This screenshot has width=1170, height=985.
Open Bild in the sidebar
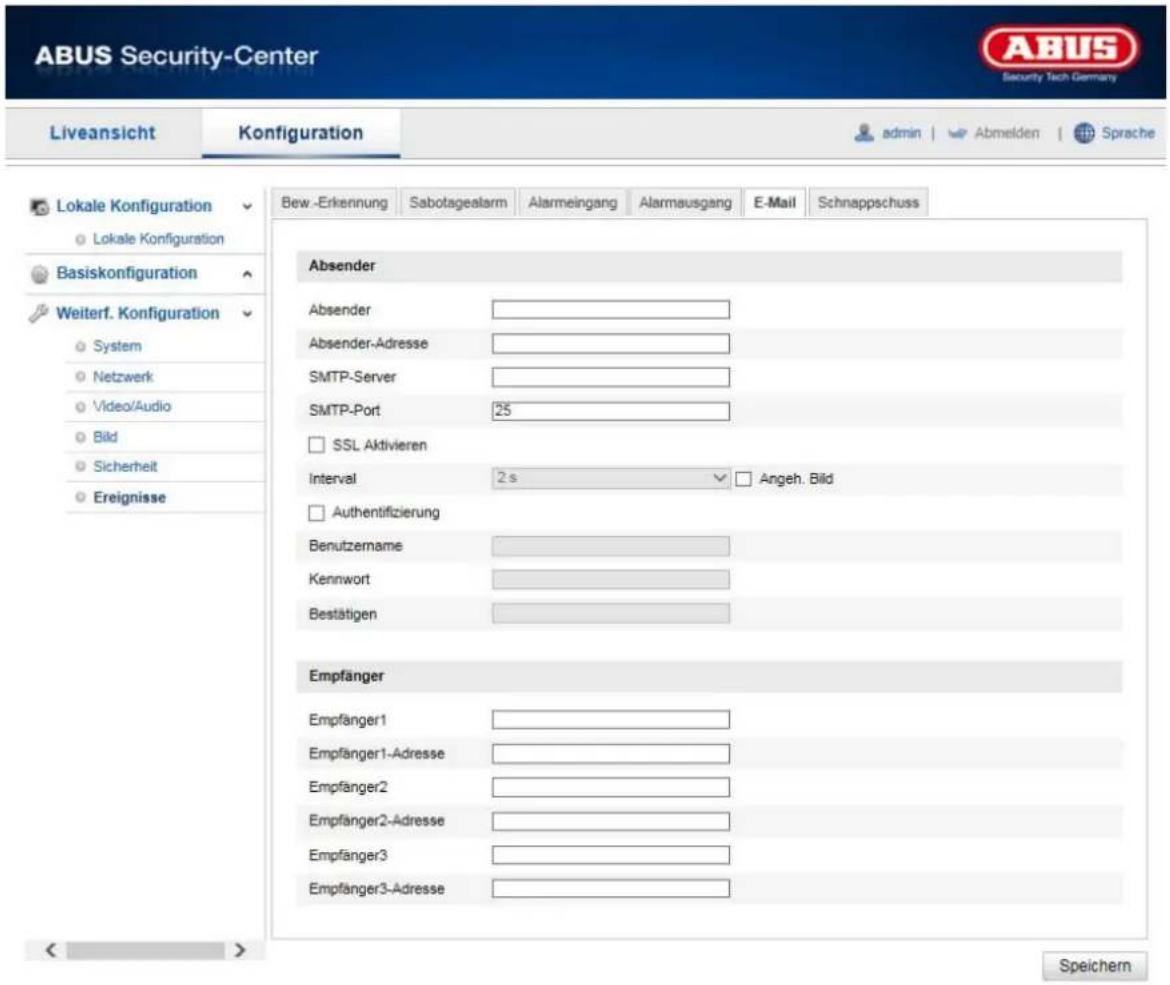point(105,437)
